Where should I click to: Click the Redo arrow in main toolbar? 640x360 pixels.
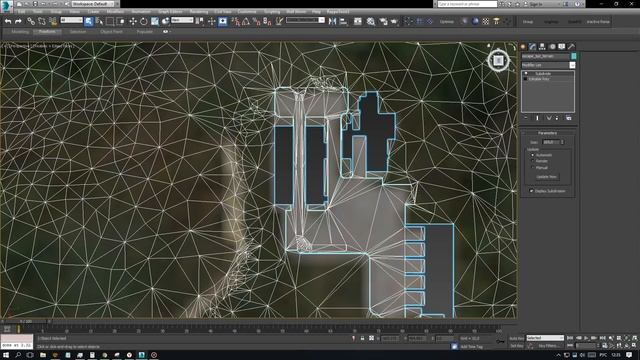pos(18,21)
